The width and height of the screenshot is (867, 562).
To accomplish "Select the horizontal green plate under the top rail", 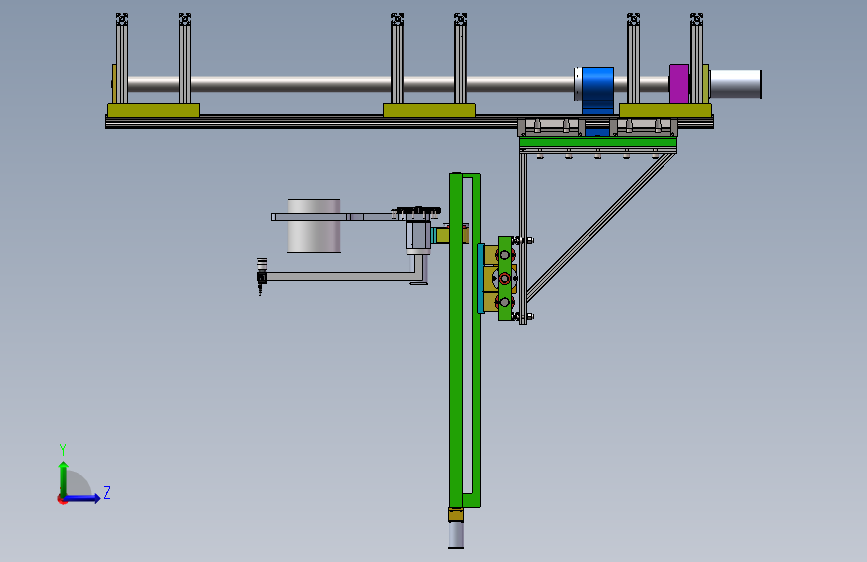I will point(598,143).
